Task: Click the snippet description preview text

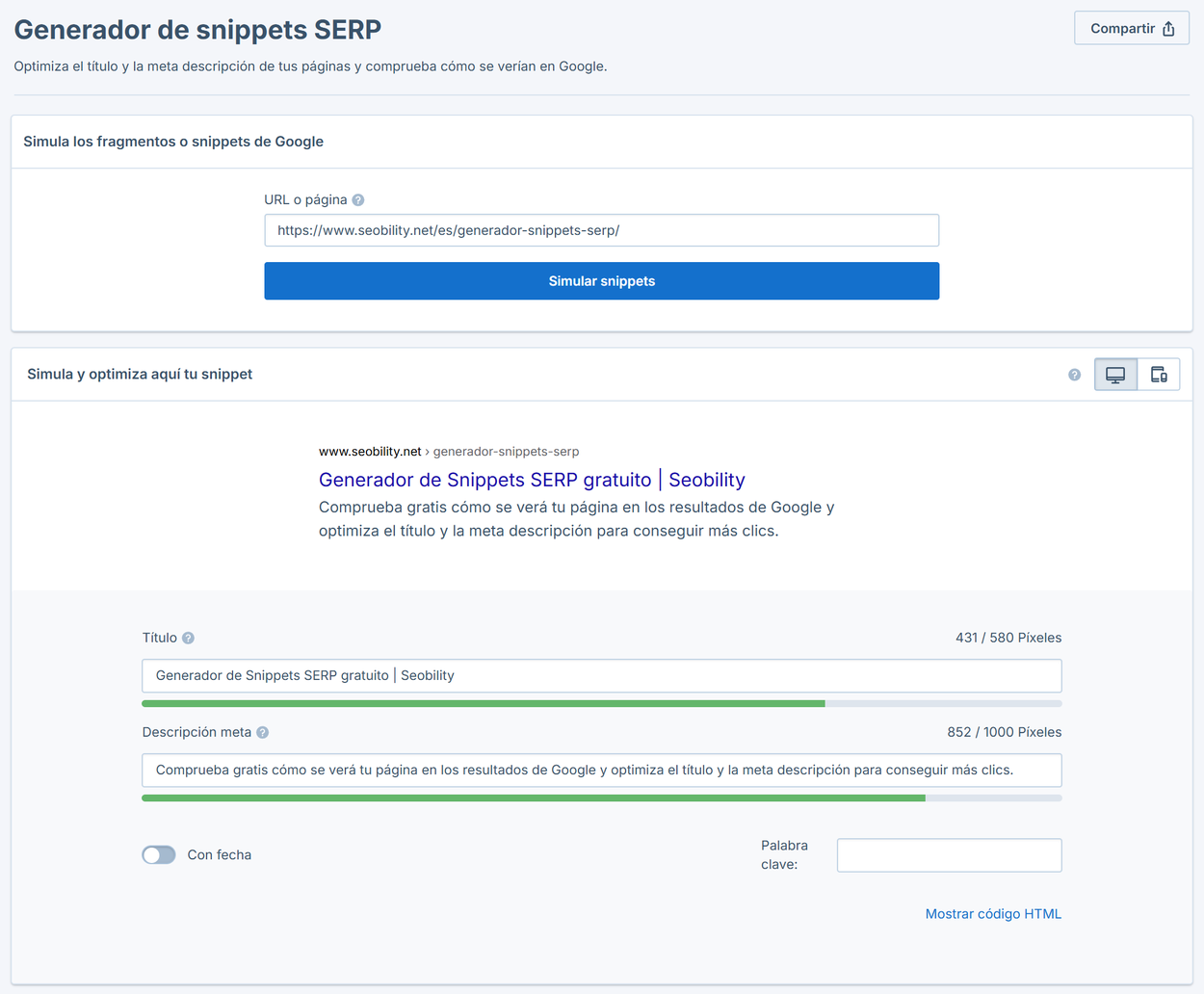Action: (x=577, y=519)
